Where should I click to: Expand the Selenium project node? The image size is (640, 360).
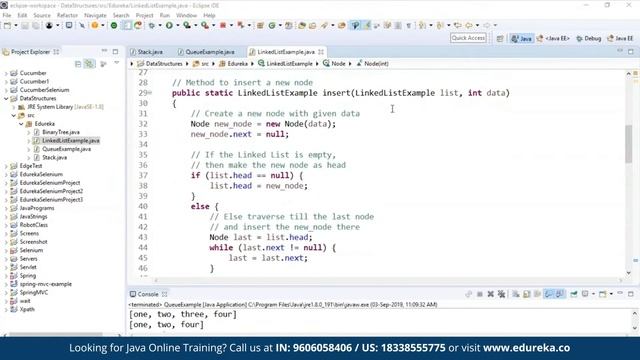pos(6,250)
